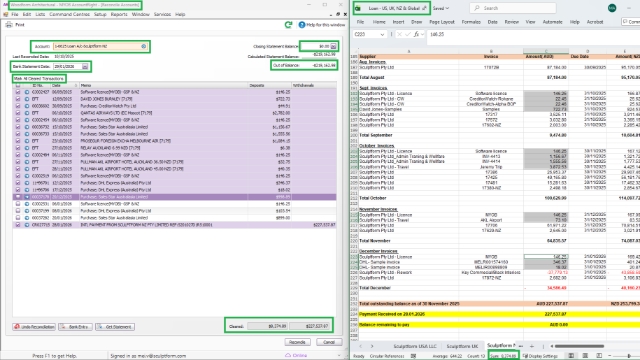
Task: Click the printer icon in MYOB toolbar
Action: 9,25
